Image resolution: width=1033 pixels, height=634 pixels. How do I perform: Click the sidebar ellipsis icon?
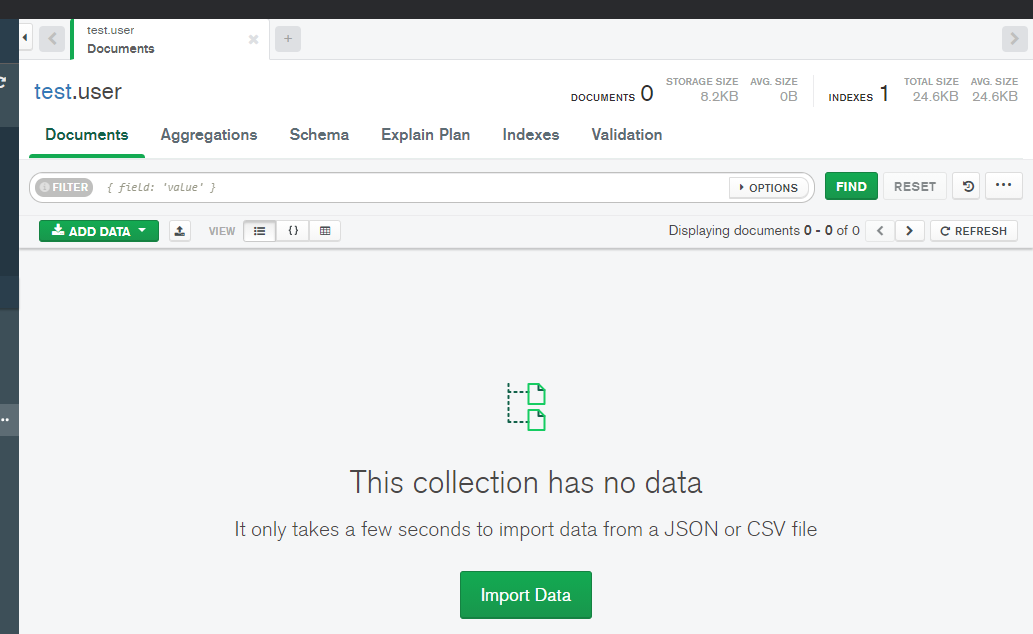click(5, 420)
